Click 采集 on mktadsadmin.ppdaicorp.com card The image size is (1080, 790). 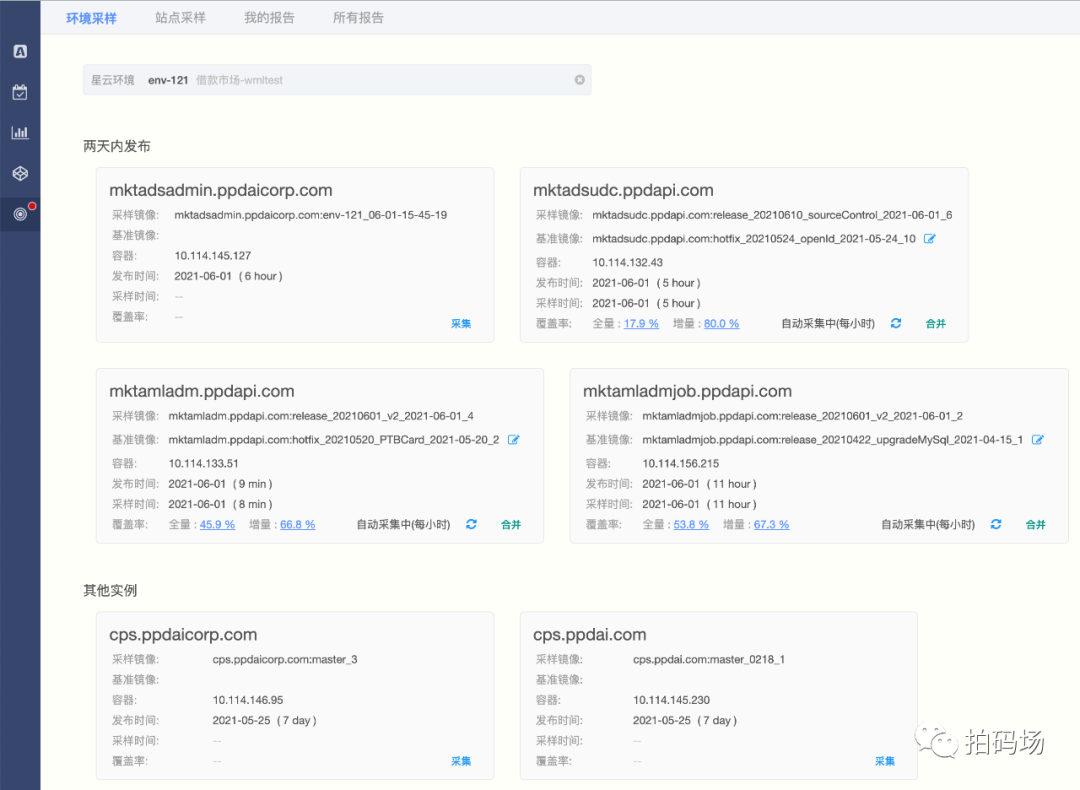(x=461, y=324)
